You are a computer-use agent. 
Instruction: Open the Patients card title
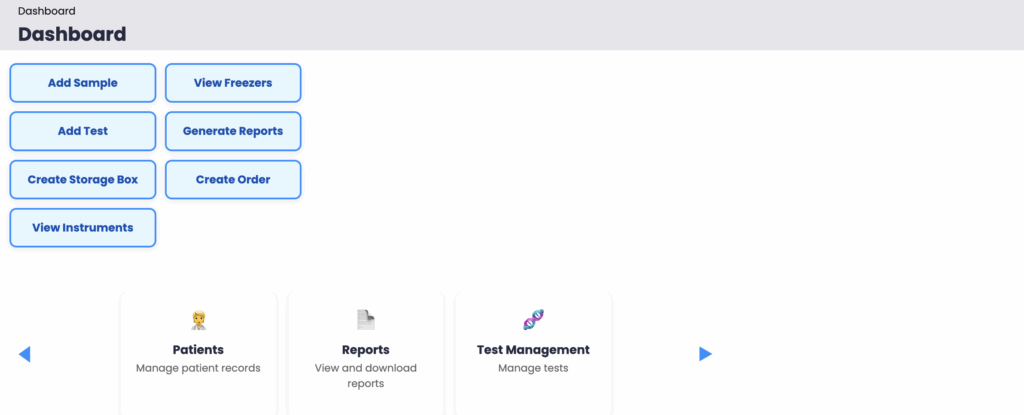198,350
